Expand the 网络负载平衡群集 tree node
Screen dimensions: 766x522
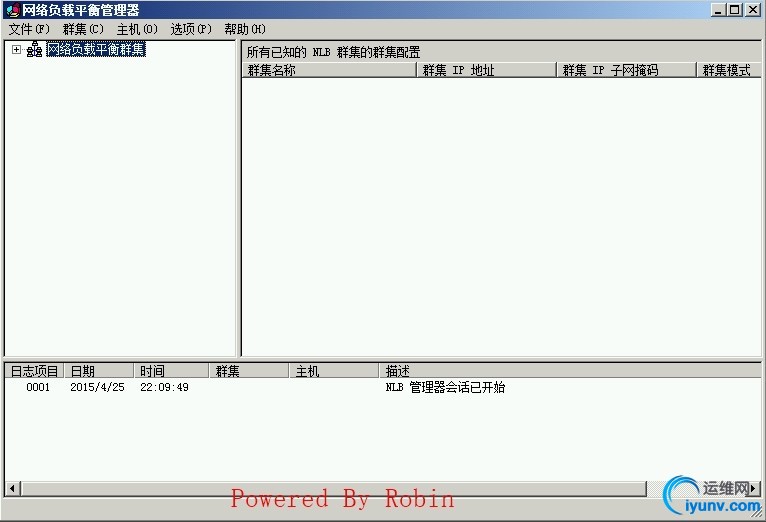point(17,49)
